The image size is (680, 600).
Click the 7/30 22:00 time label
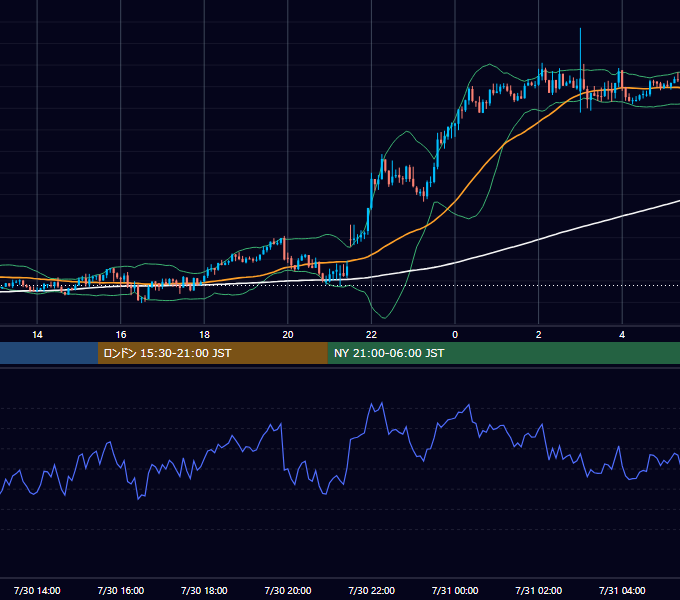(371, 590)
